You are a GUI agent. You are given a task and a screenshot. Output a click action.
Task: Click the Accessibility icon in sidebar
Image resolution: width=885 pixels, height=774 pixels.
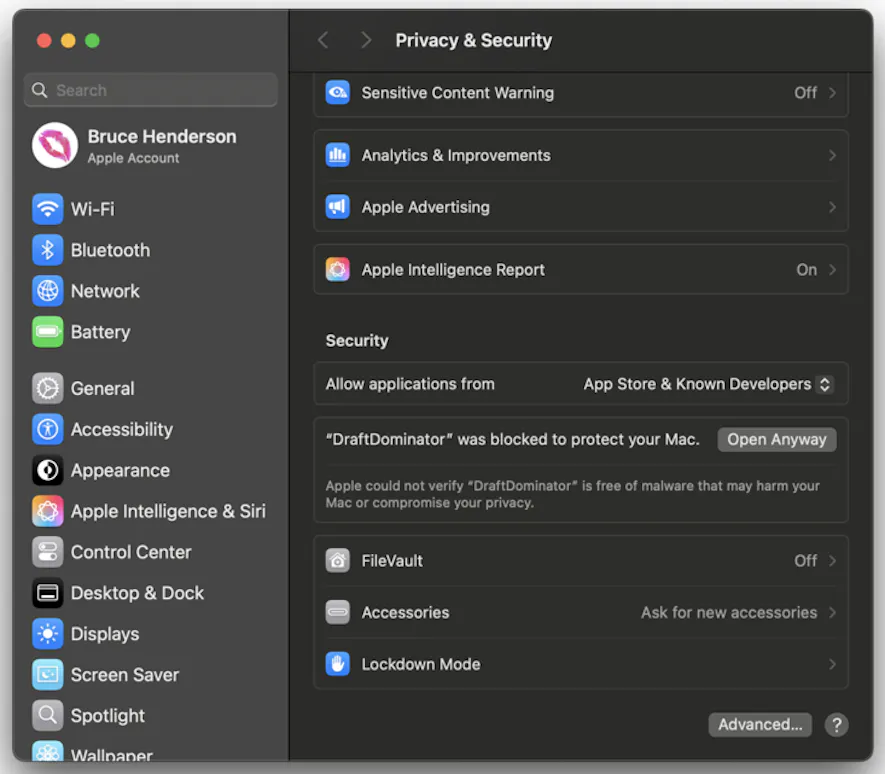click(x=47, y=429)
